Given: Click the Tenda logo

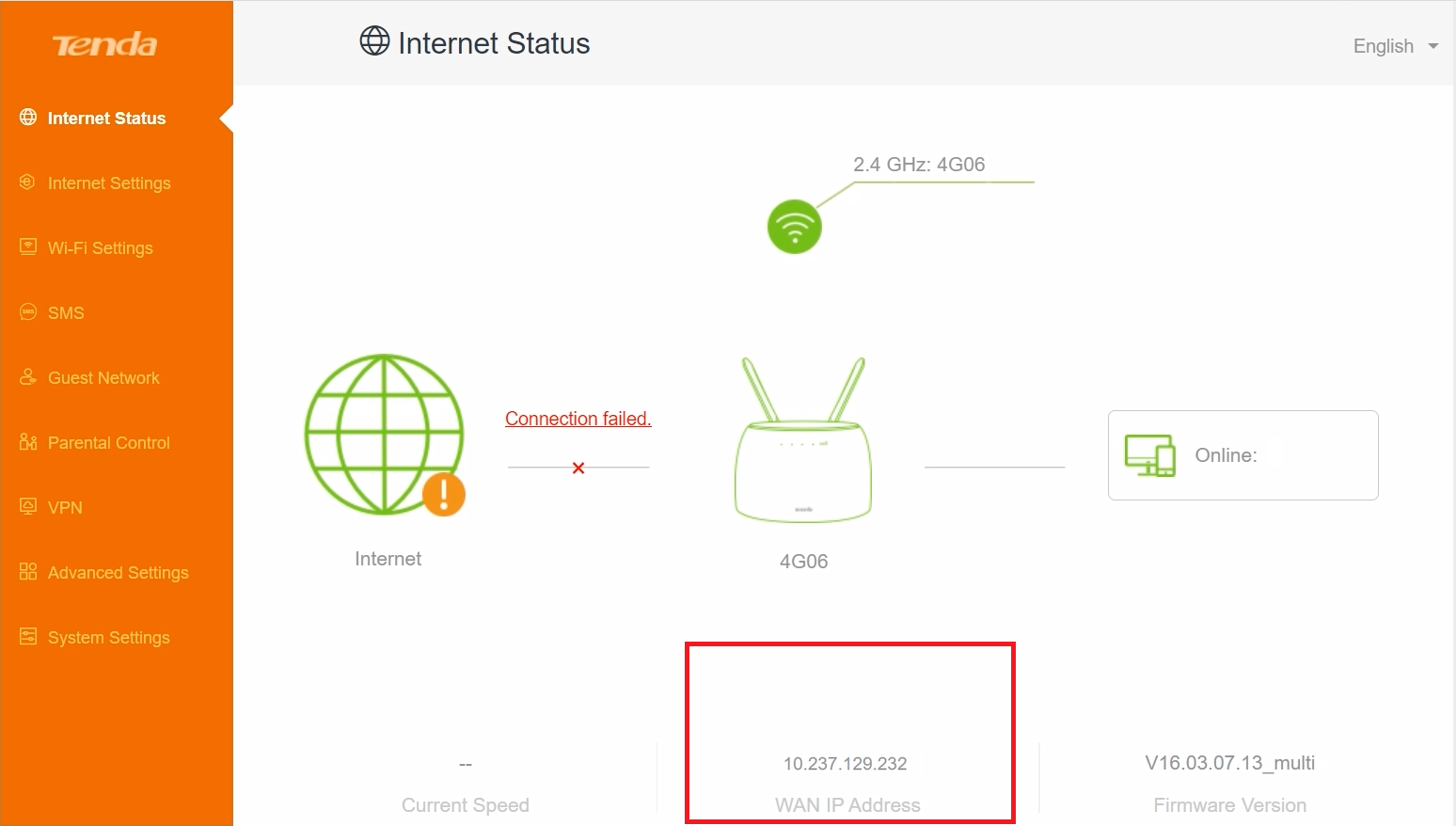Looking at the screenshot, I should tap(104, 44).
